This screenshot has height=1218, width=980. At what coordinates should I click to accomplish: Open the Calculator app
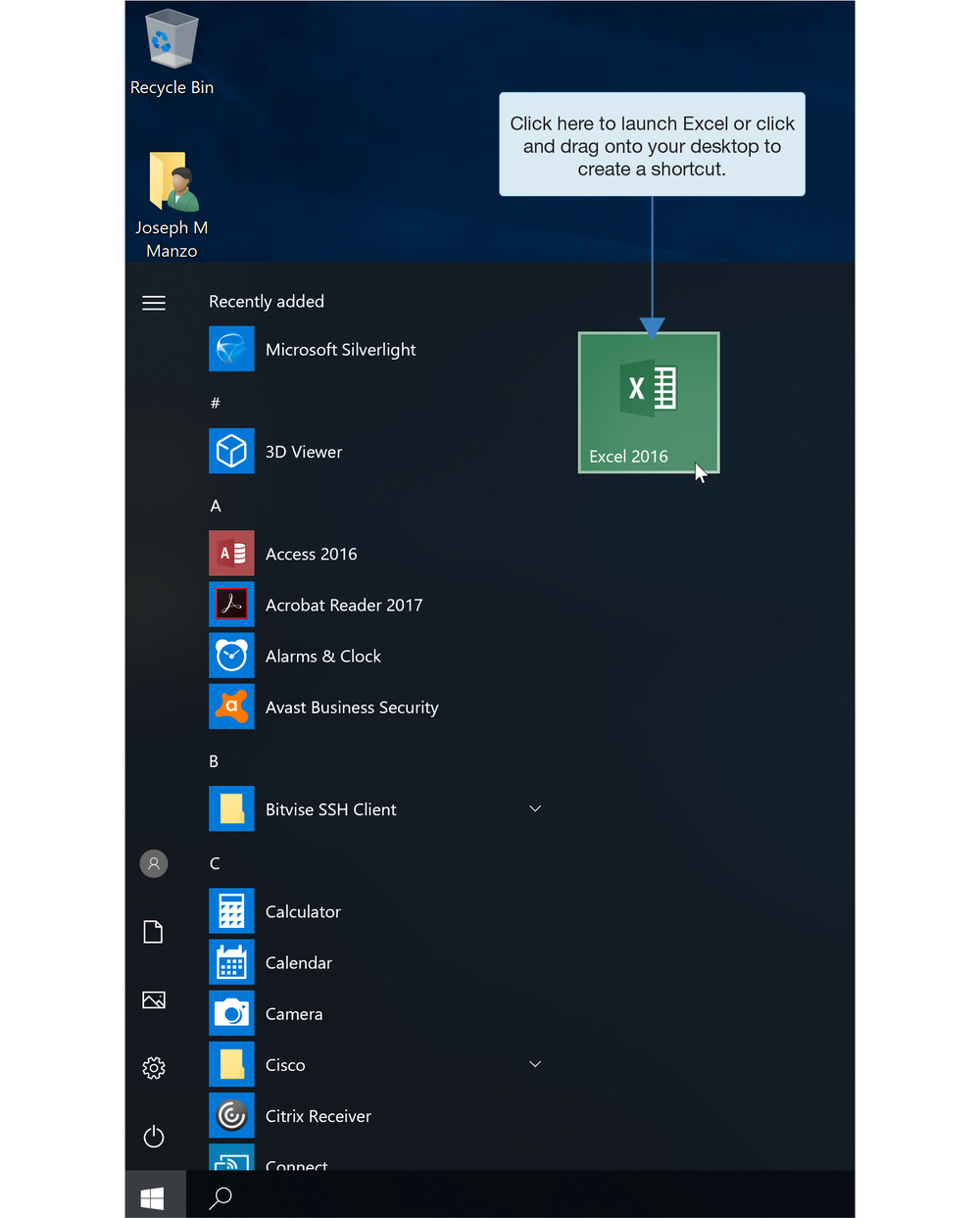pyautogui.click(x=302, y=911)
